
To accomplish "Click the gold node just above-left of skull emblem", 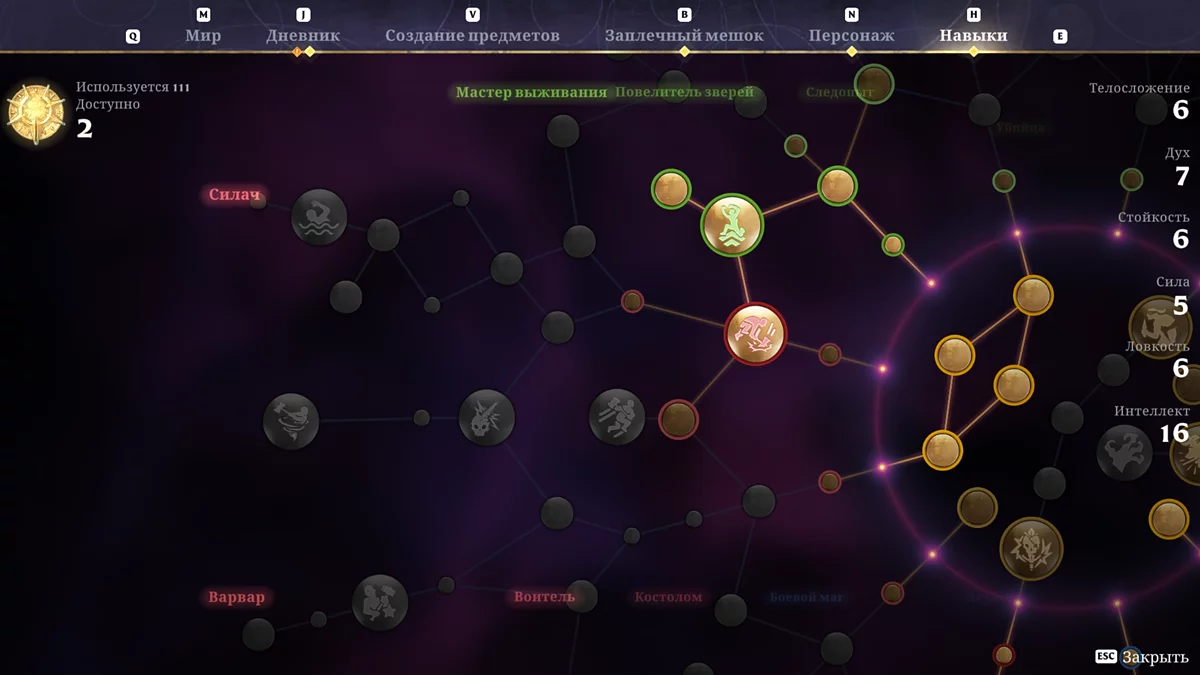I will pyautogui.click(x=977, y=508).
